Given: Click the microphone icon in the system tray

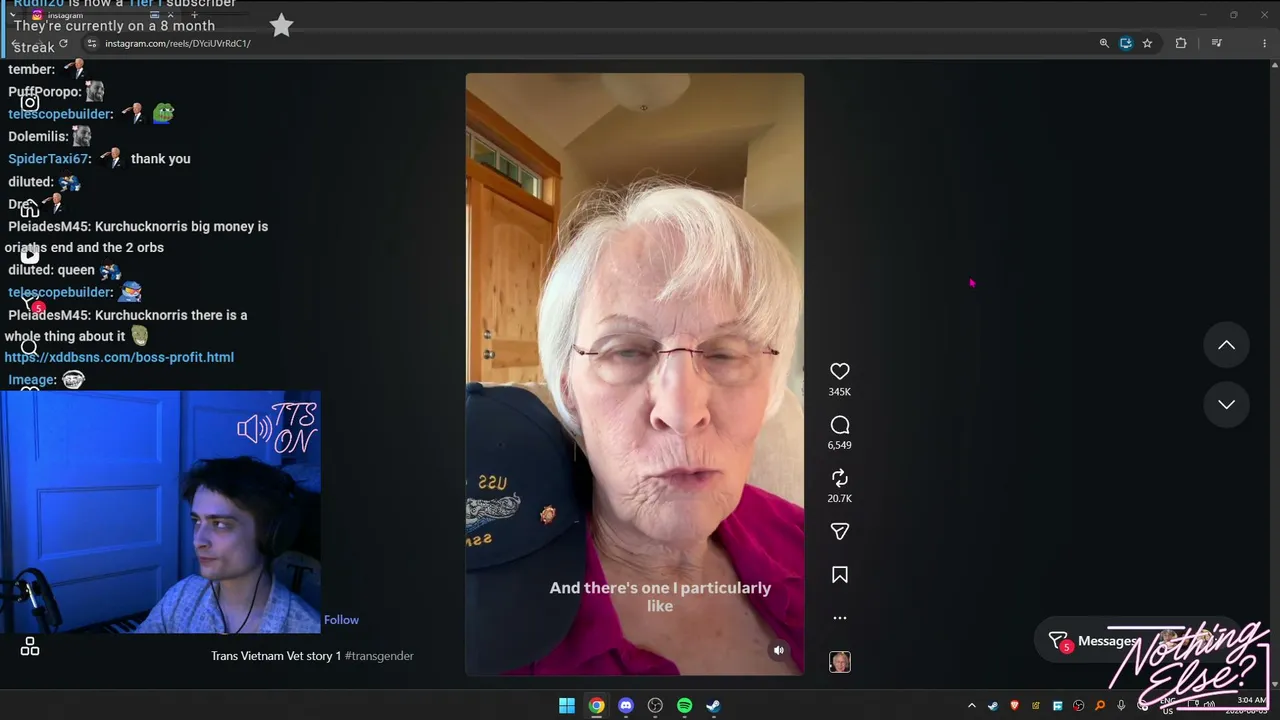Looking at the screenshot, I should coord(1121,706).
